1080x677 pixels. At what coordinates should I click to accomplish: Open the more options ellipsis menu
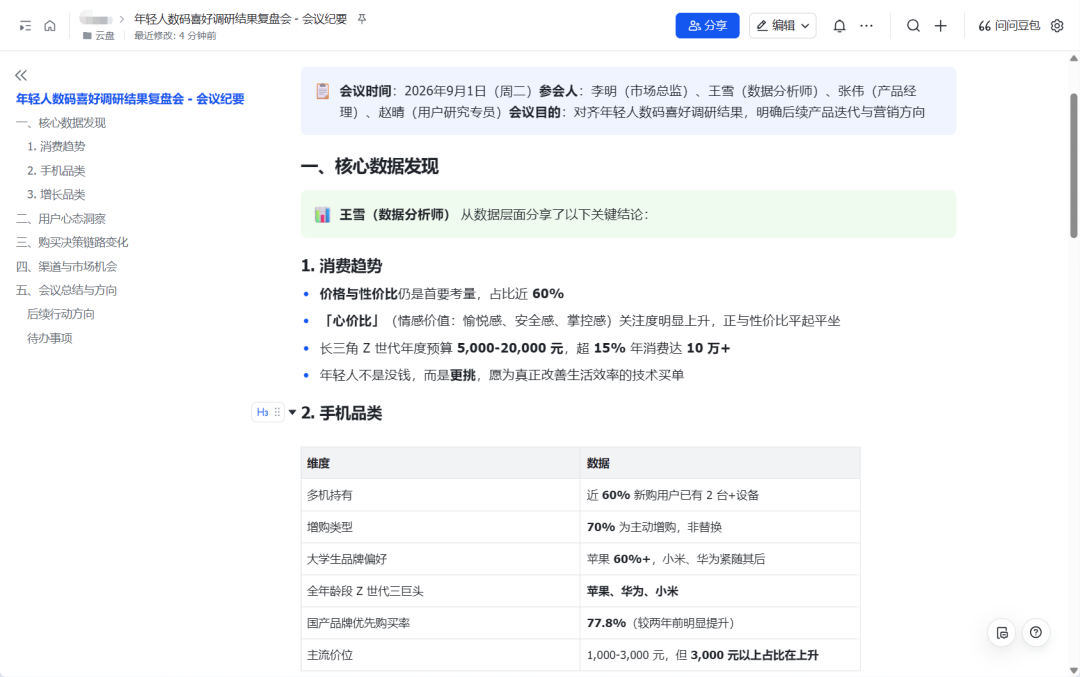pos(866,25)
